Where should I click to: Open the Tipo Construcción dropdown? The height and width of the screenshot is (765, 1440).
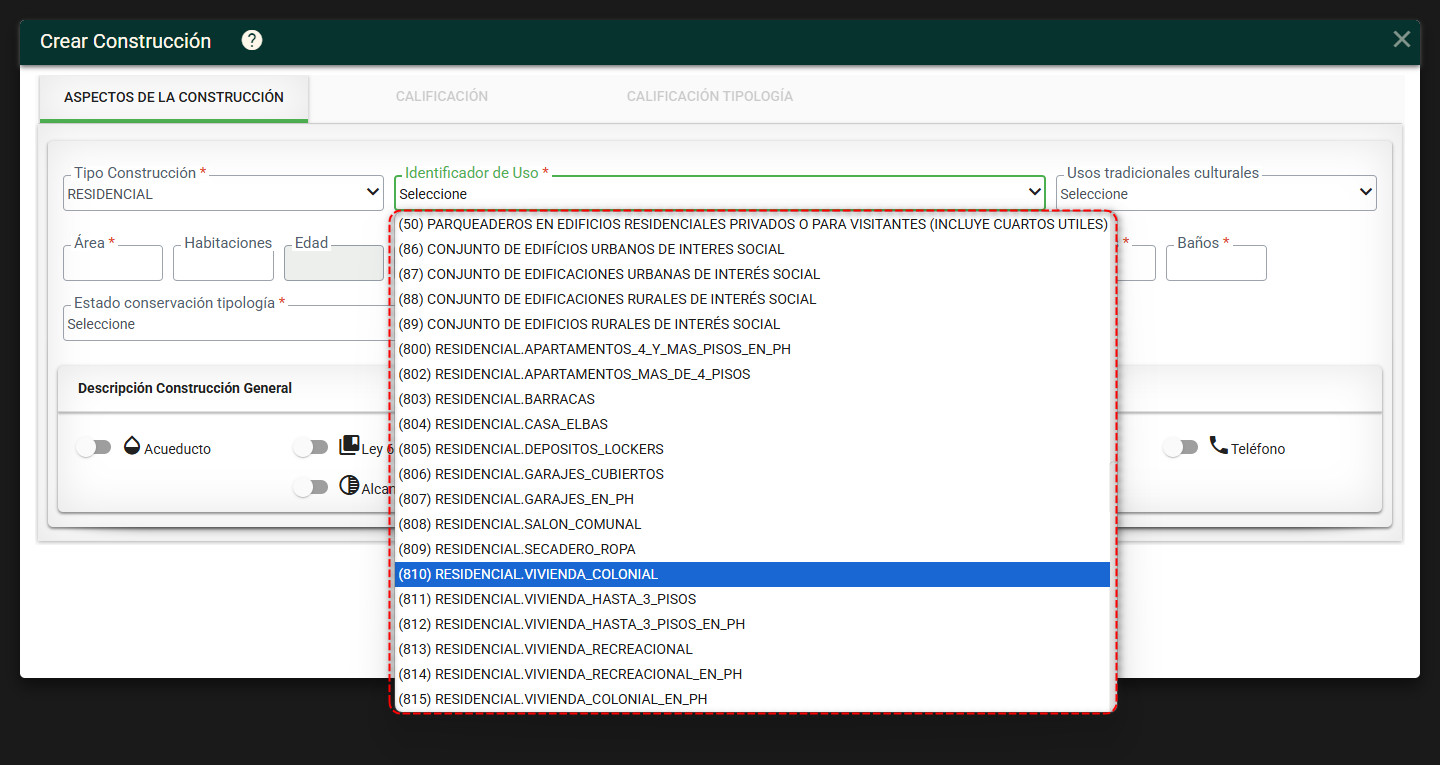coord(223,193)
